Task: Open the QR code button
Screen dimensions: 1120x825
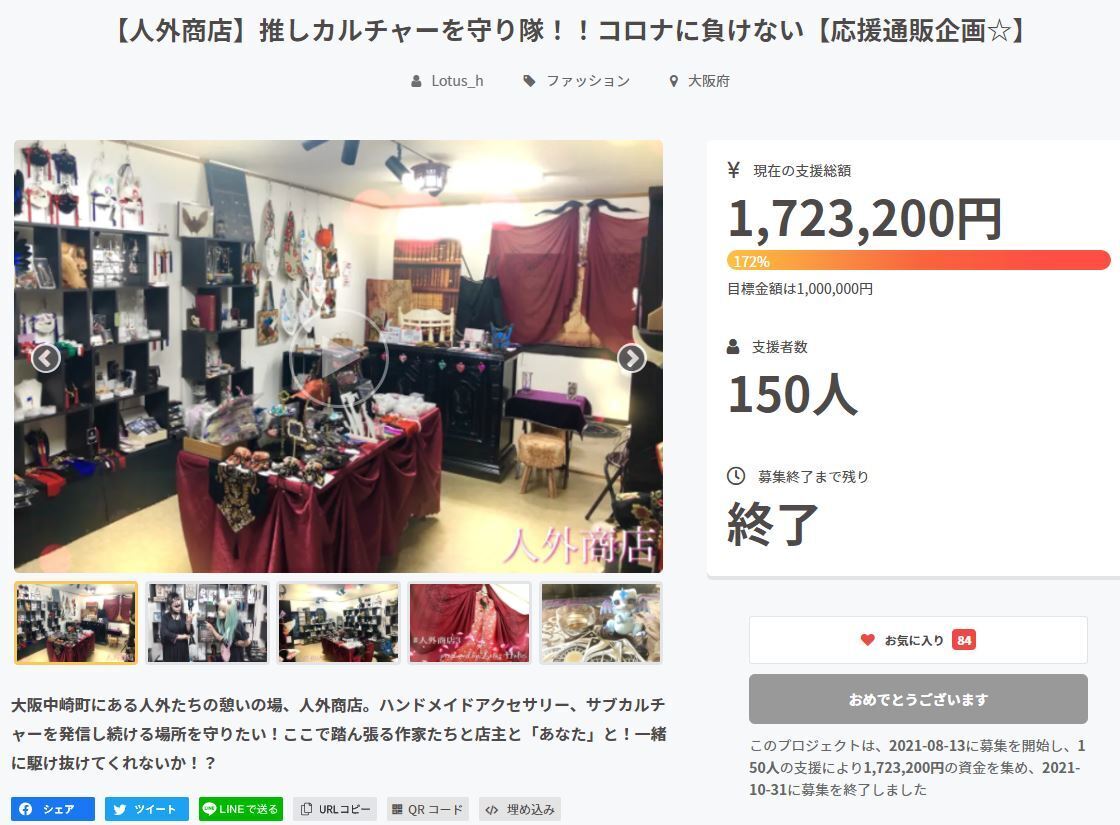Action: coord(428,809)
